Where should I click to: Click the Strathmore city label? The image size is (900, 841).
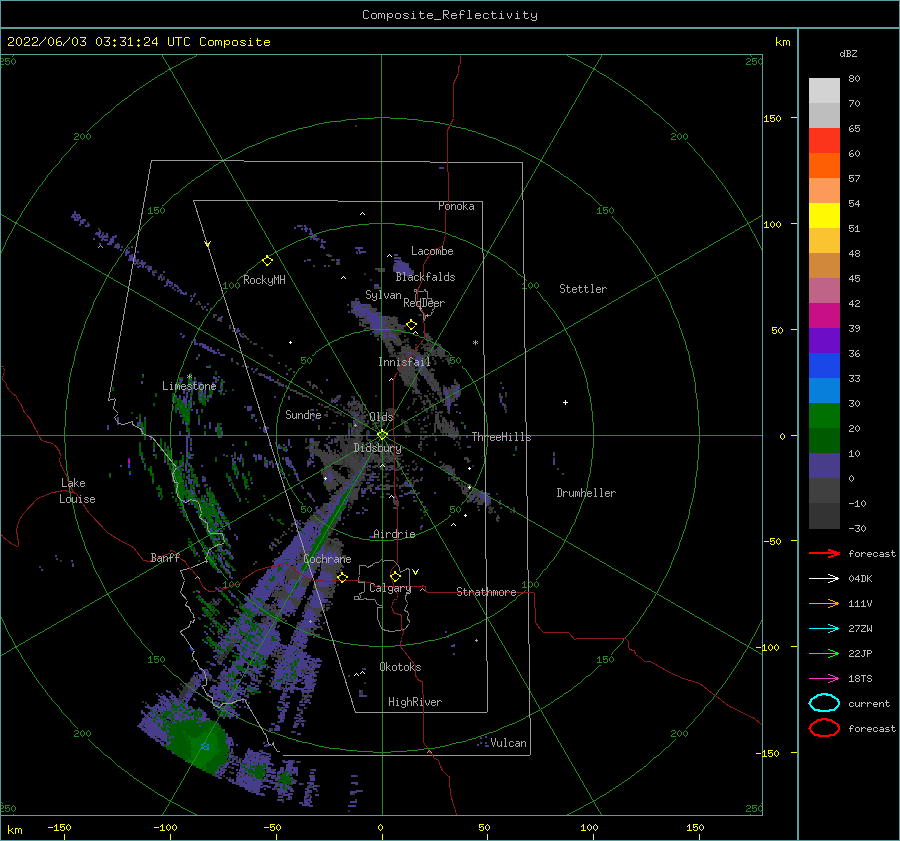486,592
